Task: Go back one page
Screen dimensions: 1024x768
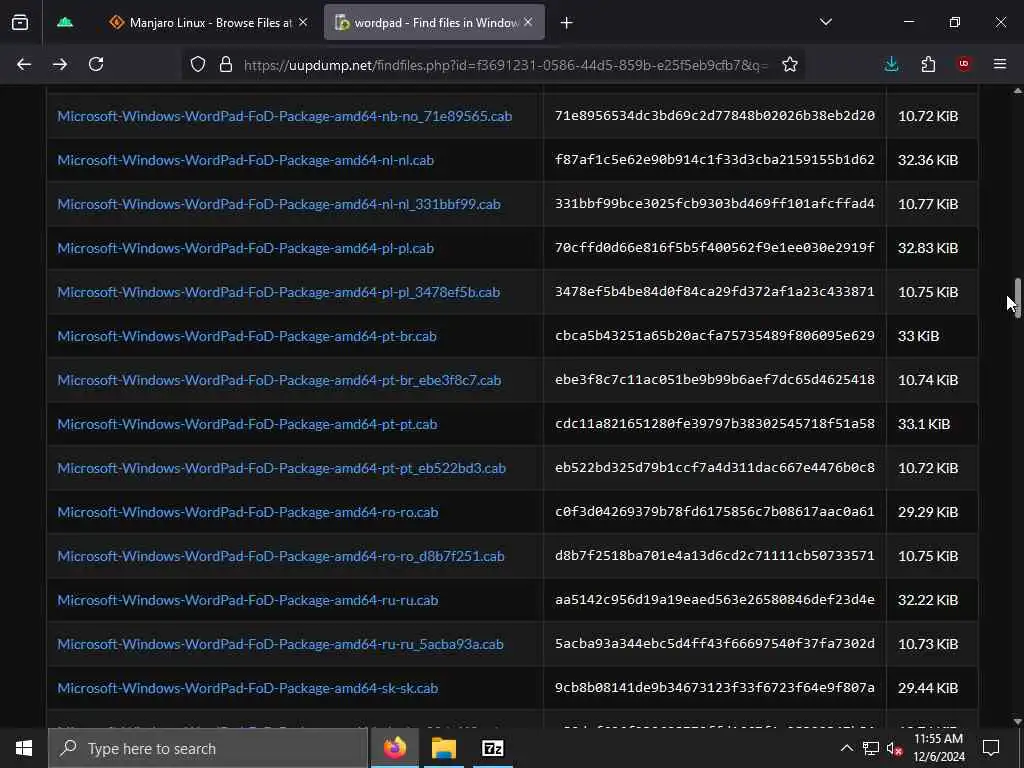Action: click(x=24, y=64)
